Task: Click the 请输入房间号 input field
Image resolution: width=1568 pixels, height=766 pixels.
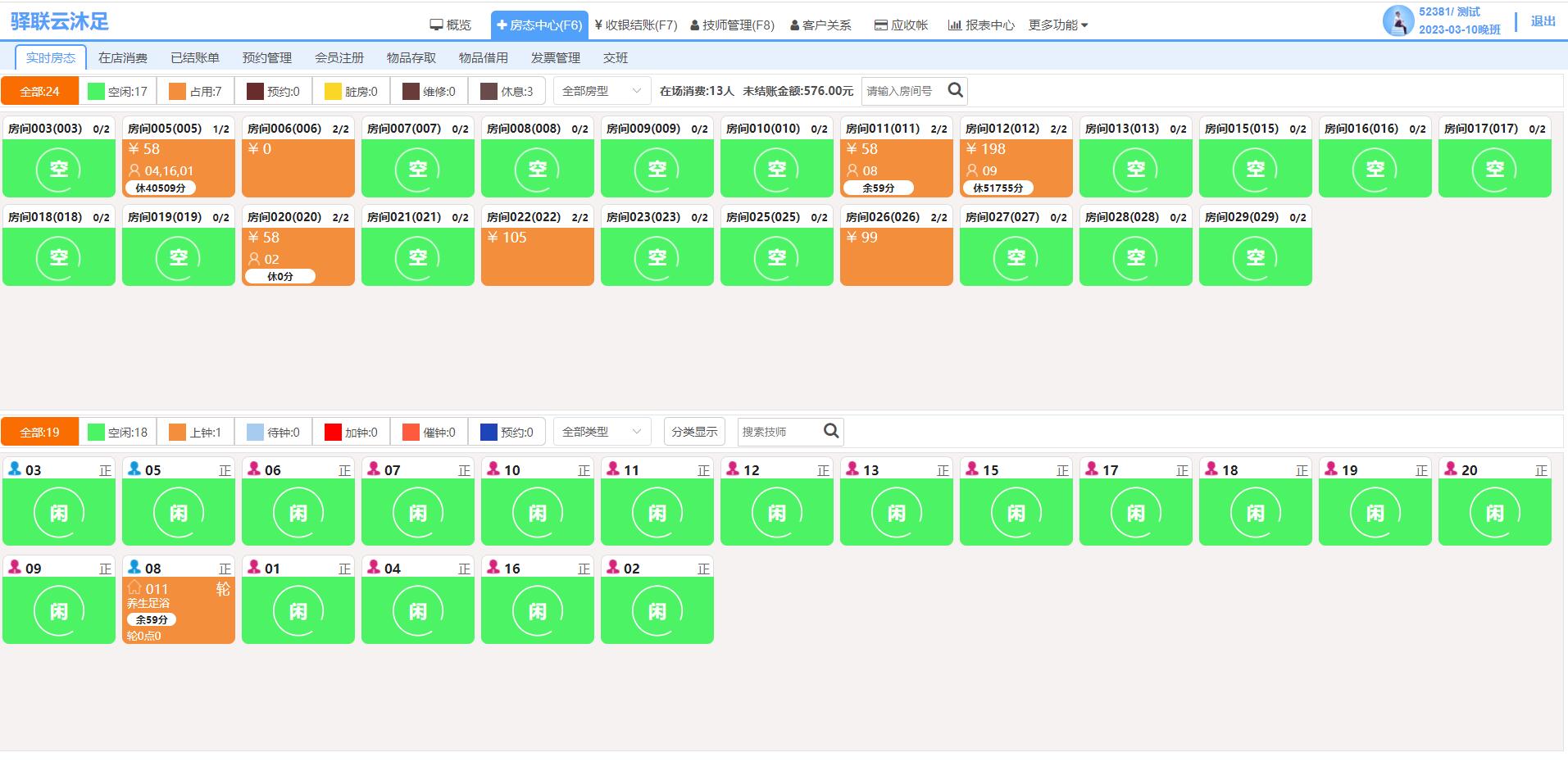Action: coord(902,91)
